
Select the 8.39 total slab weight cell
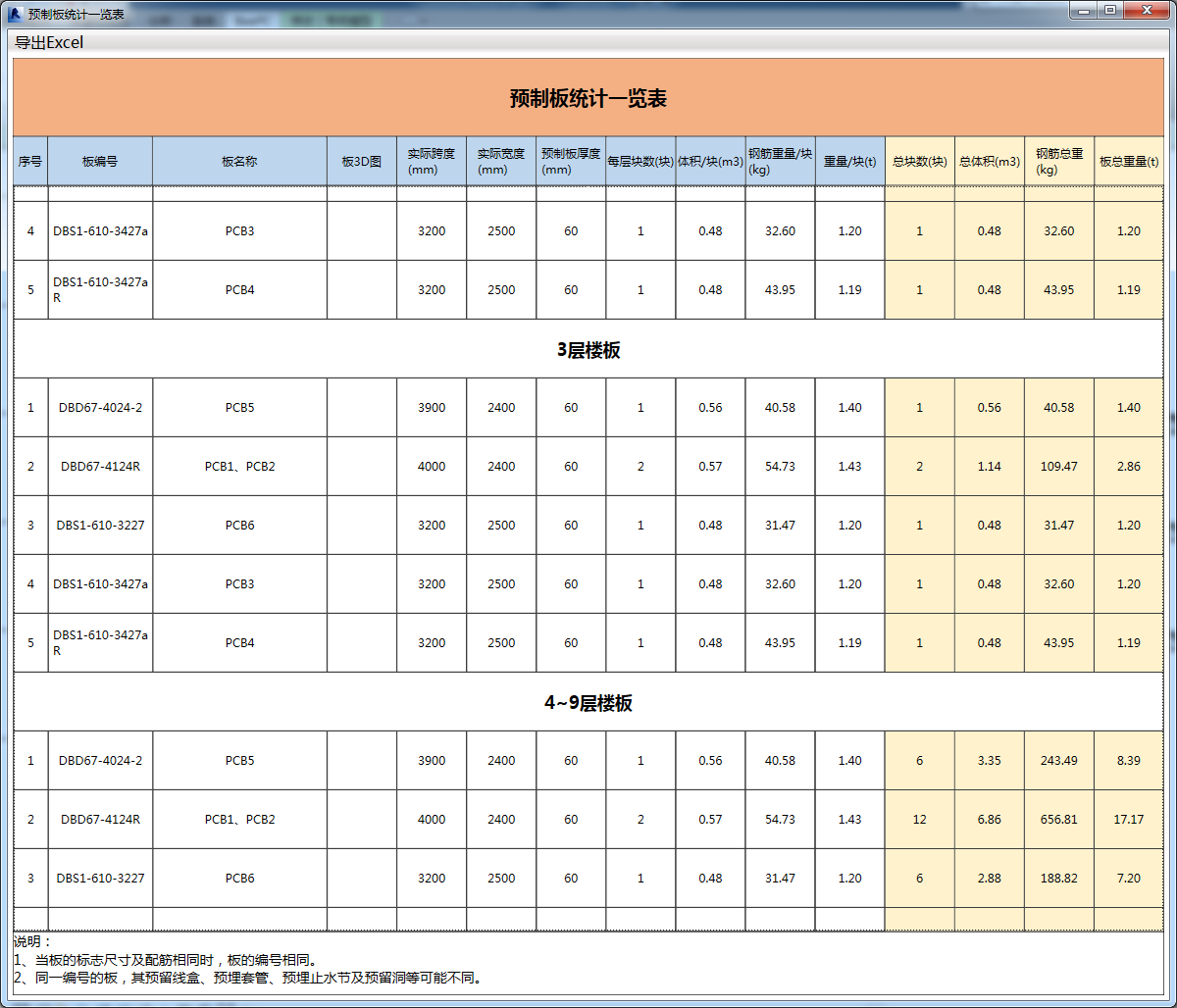(1129, 761)
